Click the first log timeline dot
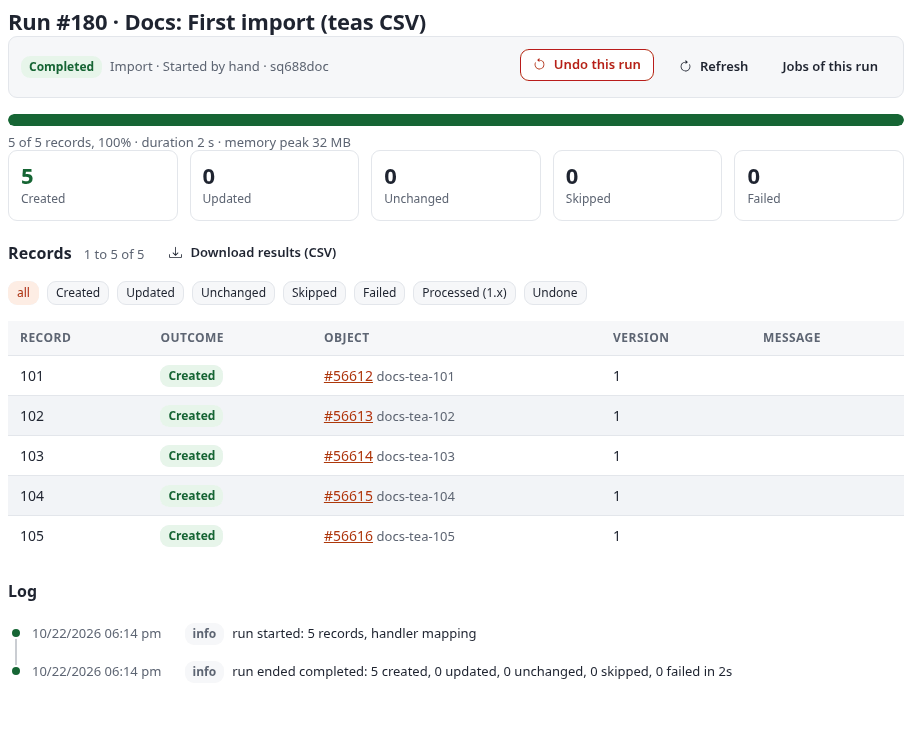Viewport: 912px width, 746px height. [16, 633]
